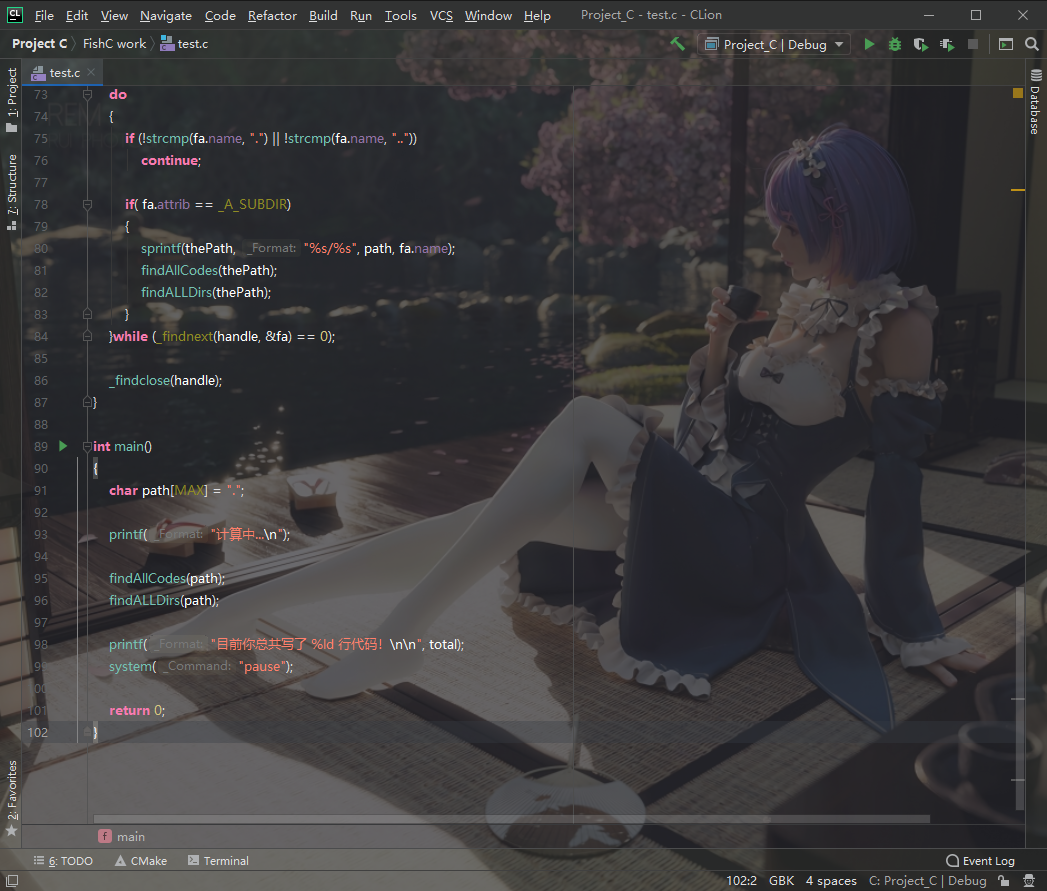Click the '_findclose(handle);' code line
This screenshot has width=1047, height=891.
(166, 381)
